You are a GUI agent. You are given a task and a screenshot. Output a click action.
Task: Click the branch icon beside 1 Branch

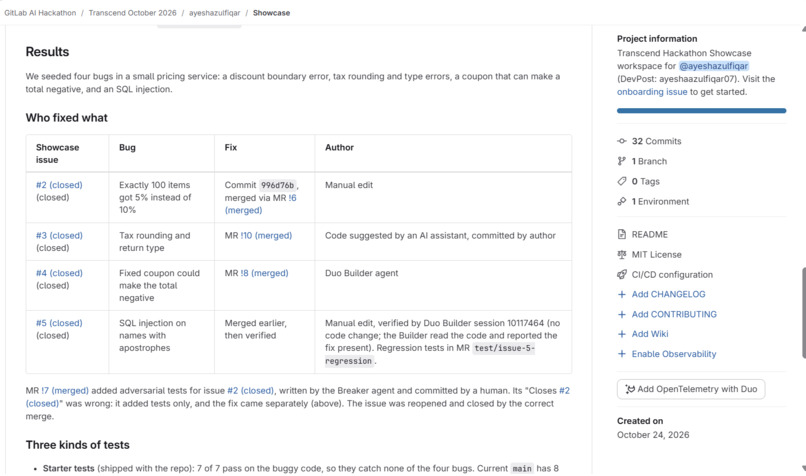(x=621, y=161)
